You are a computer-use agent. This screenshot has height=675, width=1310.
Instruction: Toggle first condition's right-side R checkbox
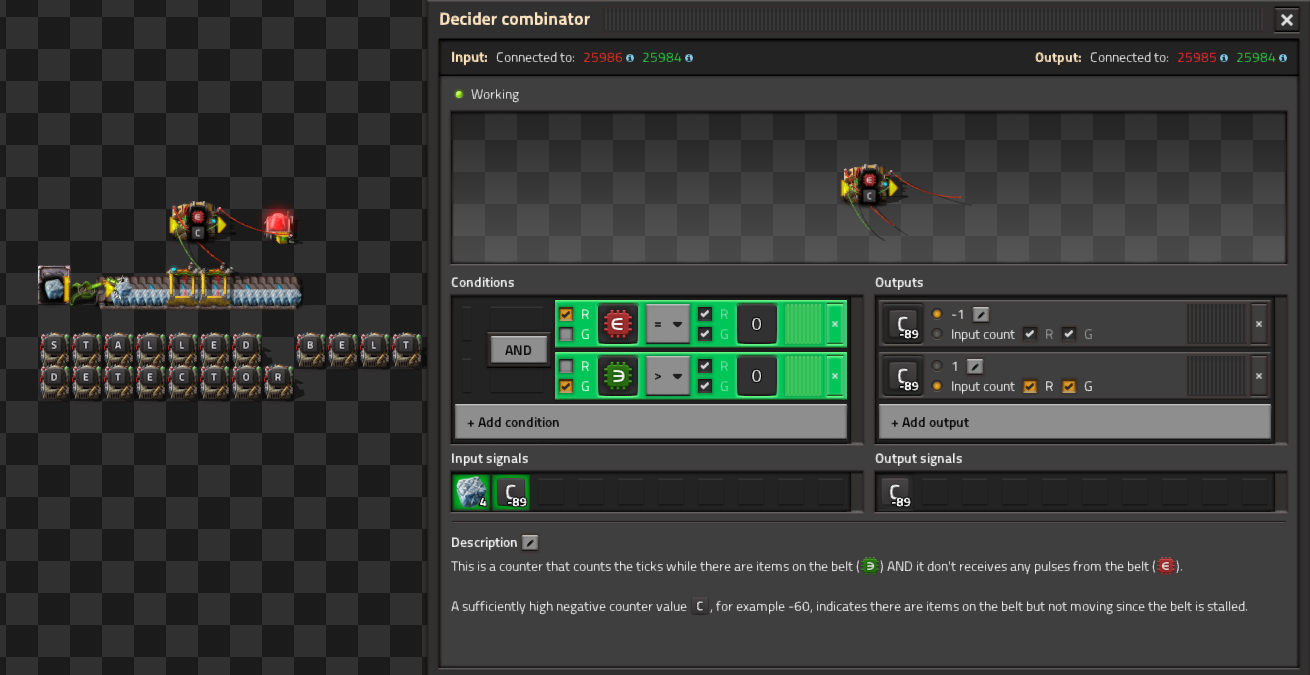(x=705, y=314)
